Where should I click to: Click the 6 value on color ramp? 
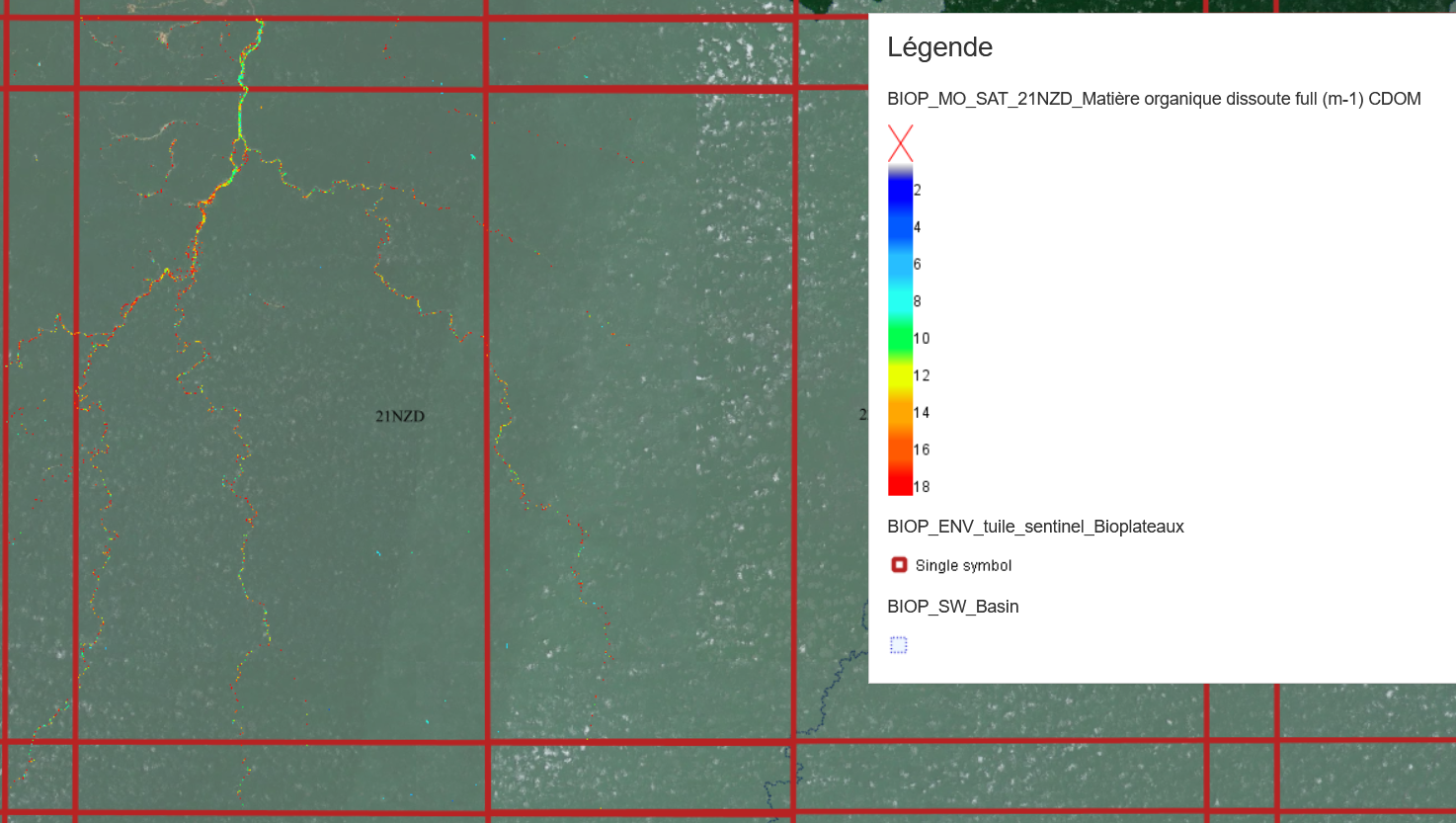900,264
